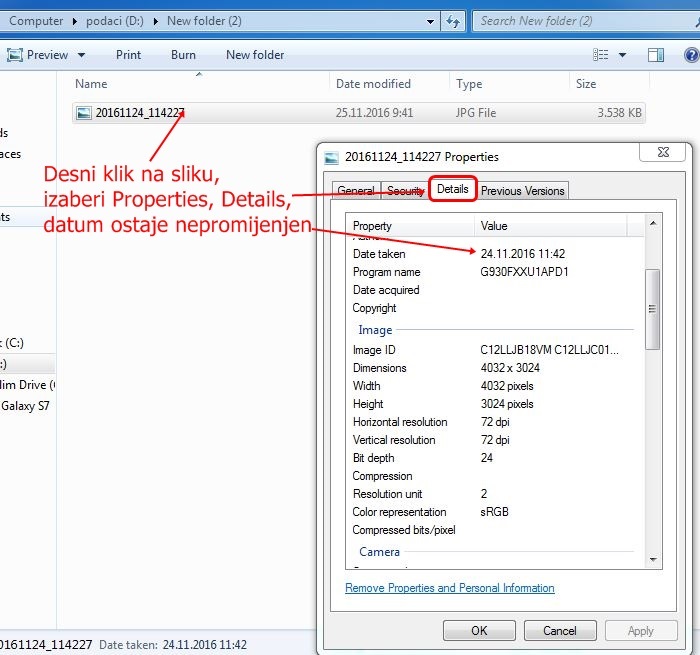
Task: Click the Preview toolbar button icon
Action: click(x=15, y=55)
